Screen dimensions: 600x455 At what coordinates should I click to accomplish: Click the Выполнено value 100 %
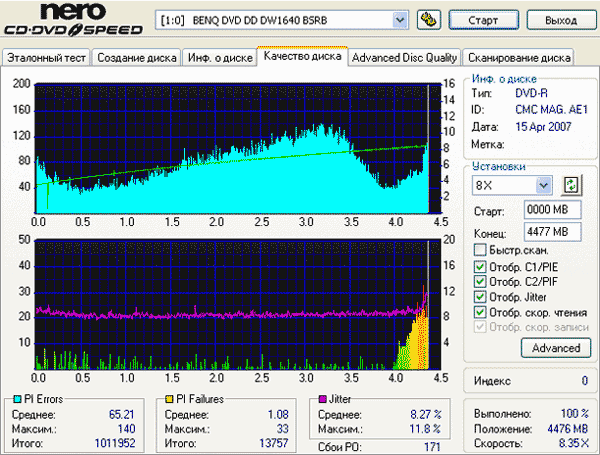(574, 414)
